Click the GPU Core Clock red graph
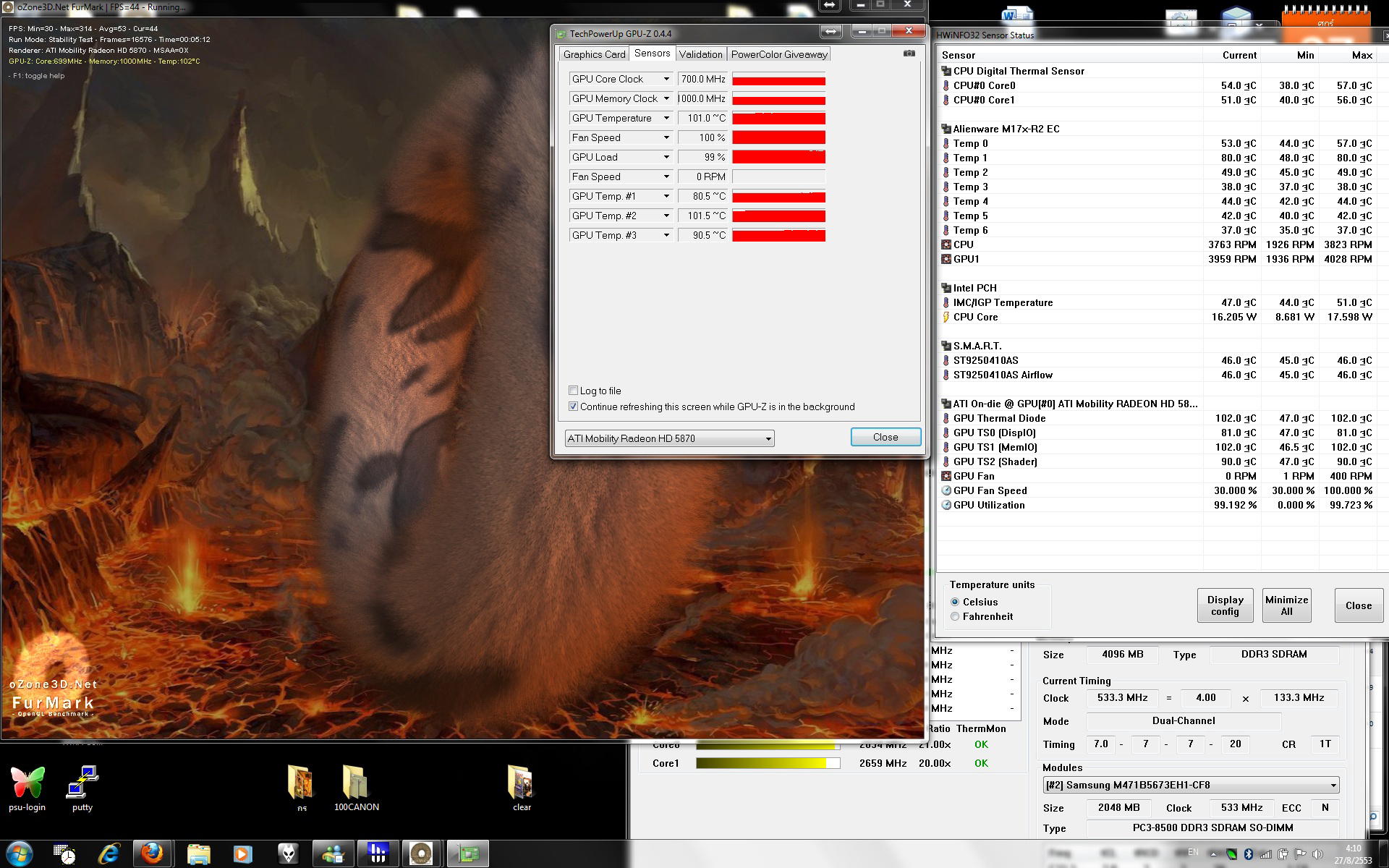 tap(779, 80)
